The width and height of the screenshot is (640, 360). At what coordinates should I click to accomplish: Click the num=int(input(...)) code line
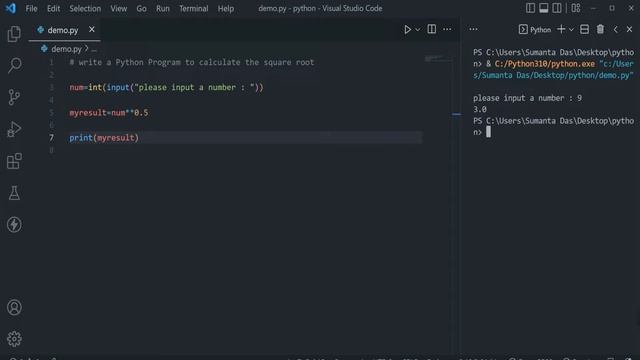point(167,87)
